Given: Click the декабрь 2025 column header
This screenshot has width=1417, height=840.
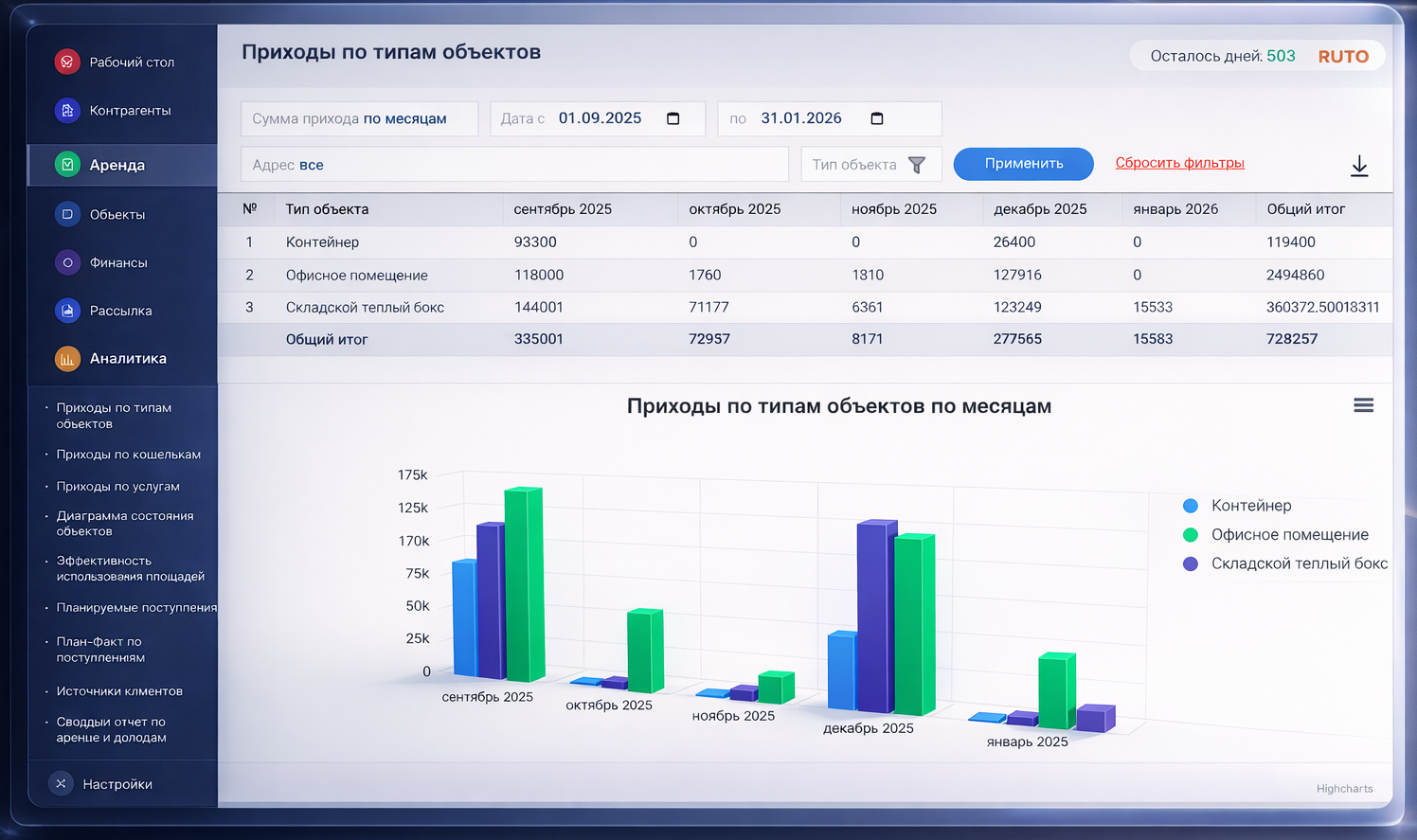Looking at the screenshot, I should coord(1040,209).
